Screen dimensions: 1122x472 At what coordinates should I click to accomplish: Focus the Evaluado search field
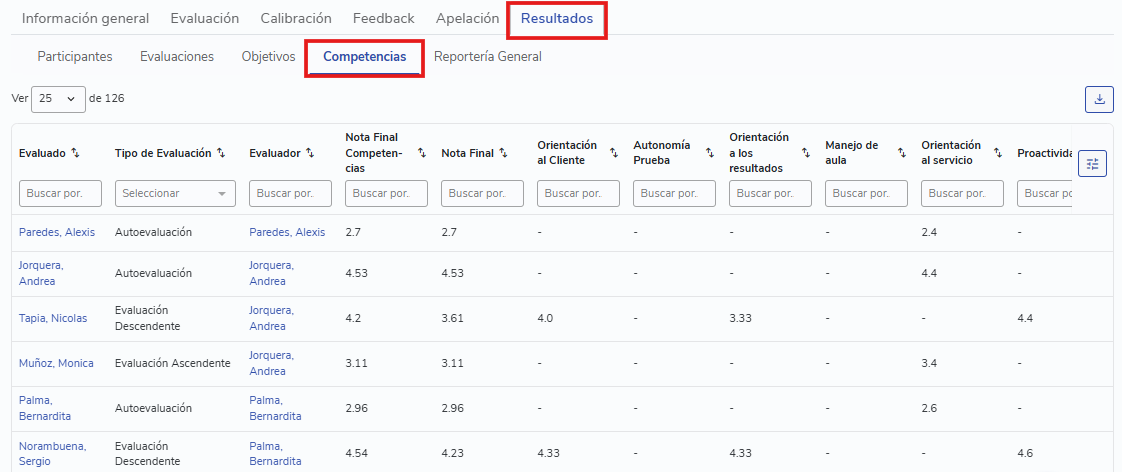tap(60, 193)
